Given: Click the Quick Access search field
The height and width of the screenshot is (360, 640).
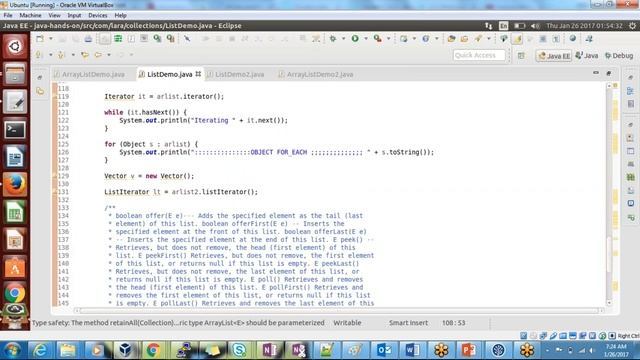Looking at the screenshot, I should coord(479,55).
